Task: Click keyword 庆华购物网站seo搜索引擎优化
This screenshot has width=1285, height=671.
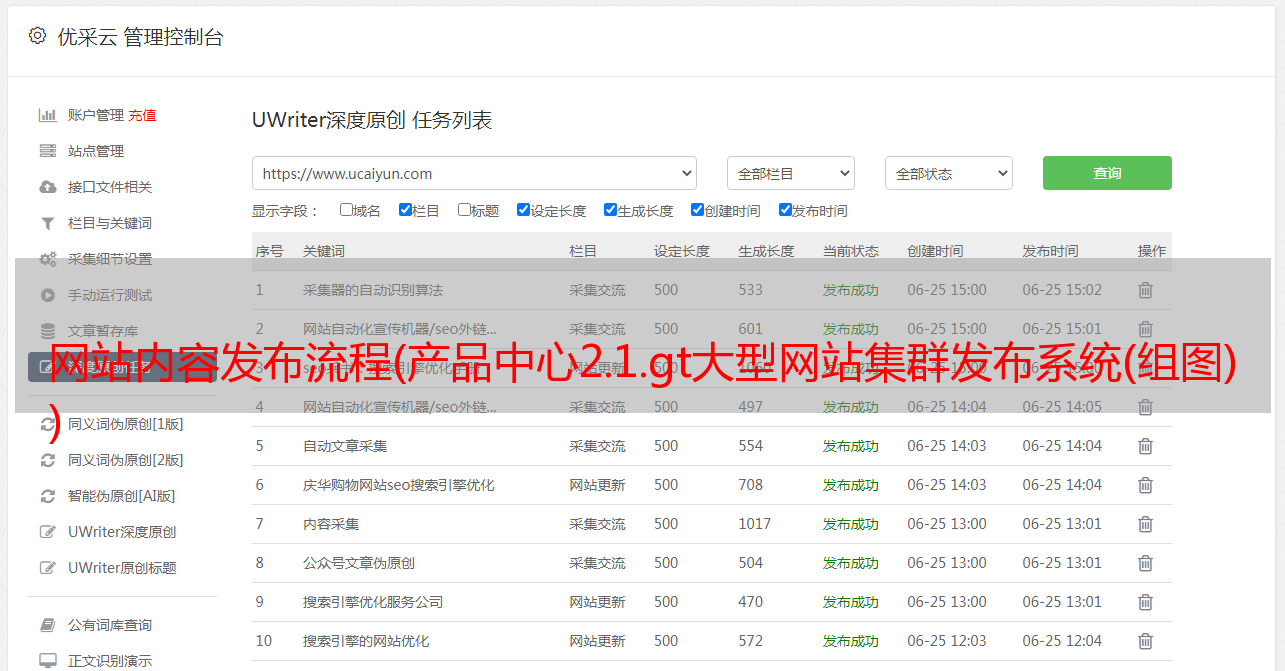Action: (399, 485)
